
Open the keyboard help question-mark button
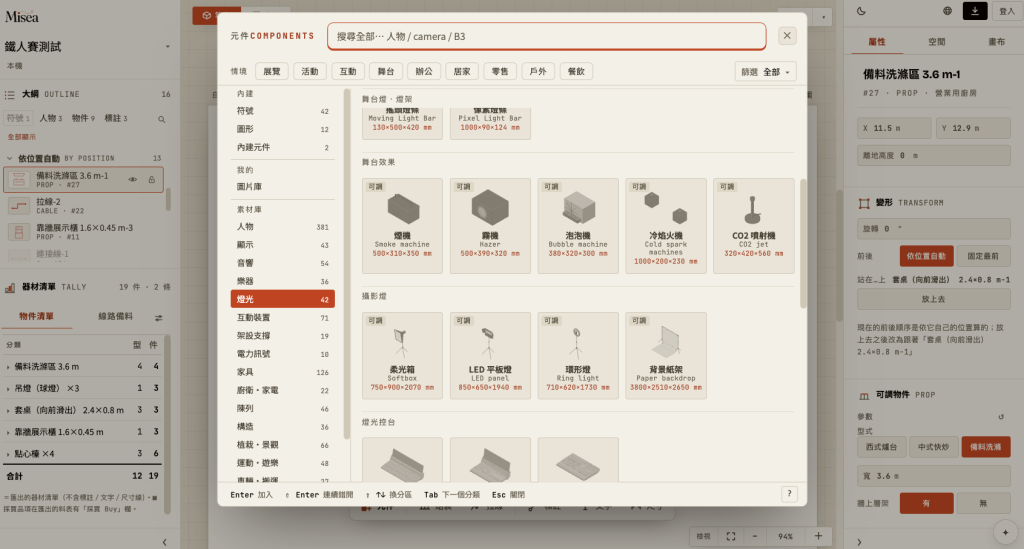pos(789,494)
